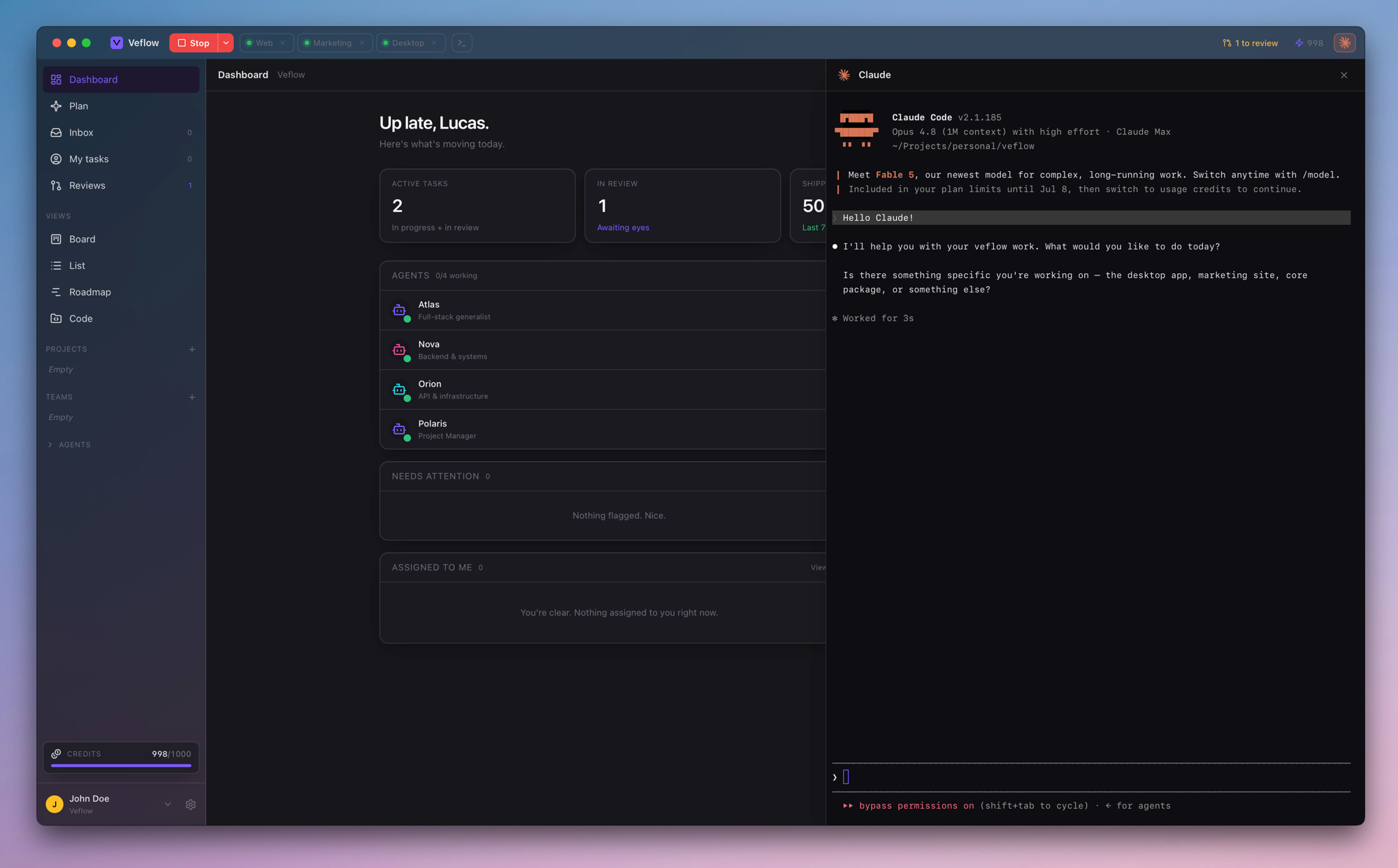This screenshot has width=1398, height=868.
Task: Switch to the Board view
Action: coord(121,239)
